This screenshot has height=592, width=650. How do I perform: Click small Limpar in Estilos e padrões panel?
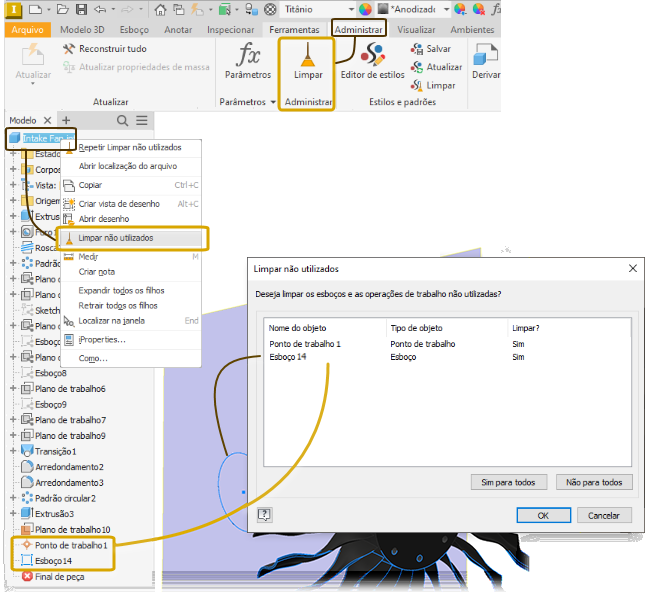pyautogui.click(x=433, y=85)
